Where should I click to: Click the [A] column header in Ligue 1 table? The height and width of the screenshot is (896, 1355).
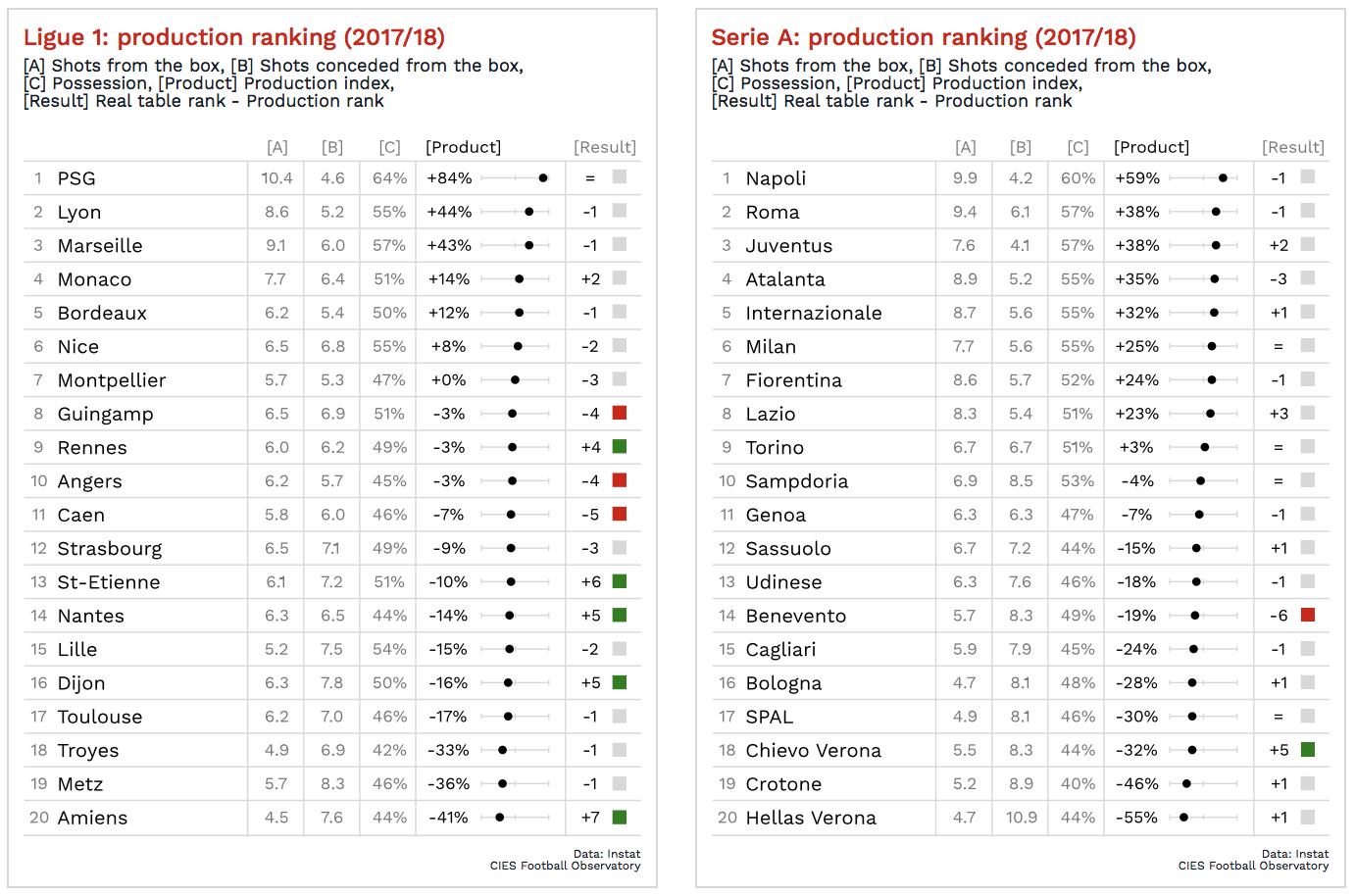tap(277, 147)
